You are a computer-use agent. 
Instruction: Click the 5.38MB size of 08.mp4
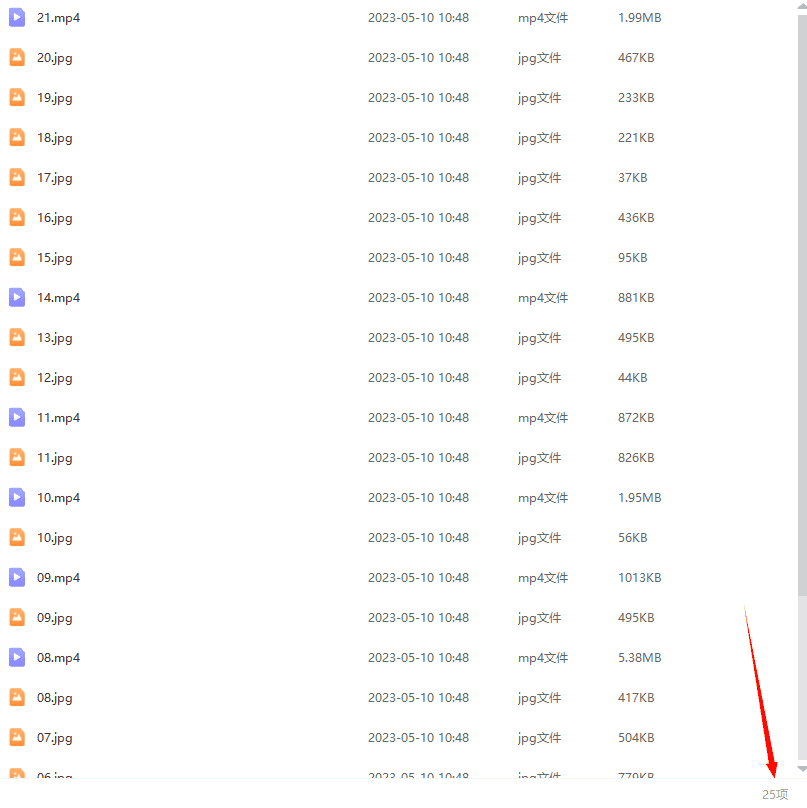639,658
